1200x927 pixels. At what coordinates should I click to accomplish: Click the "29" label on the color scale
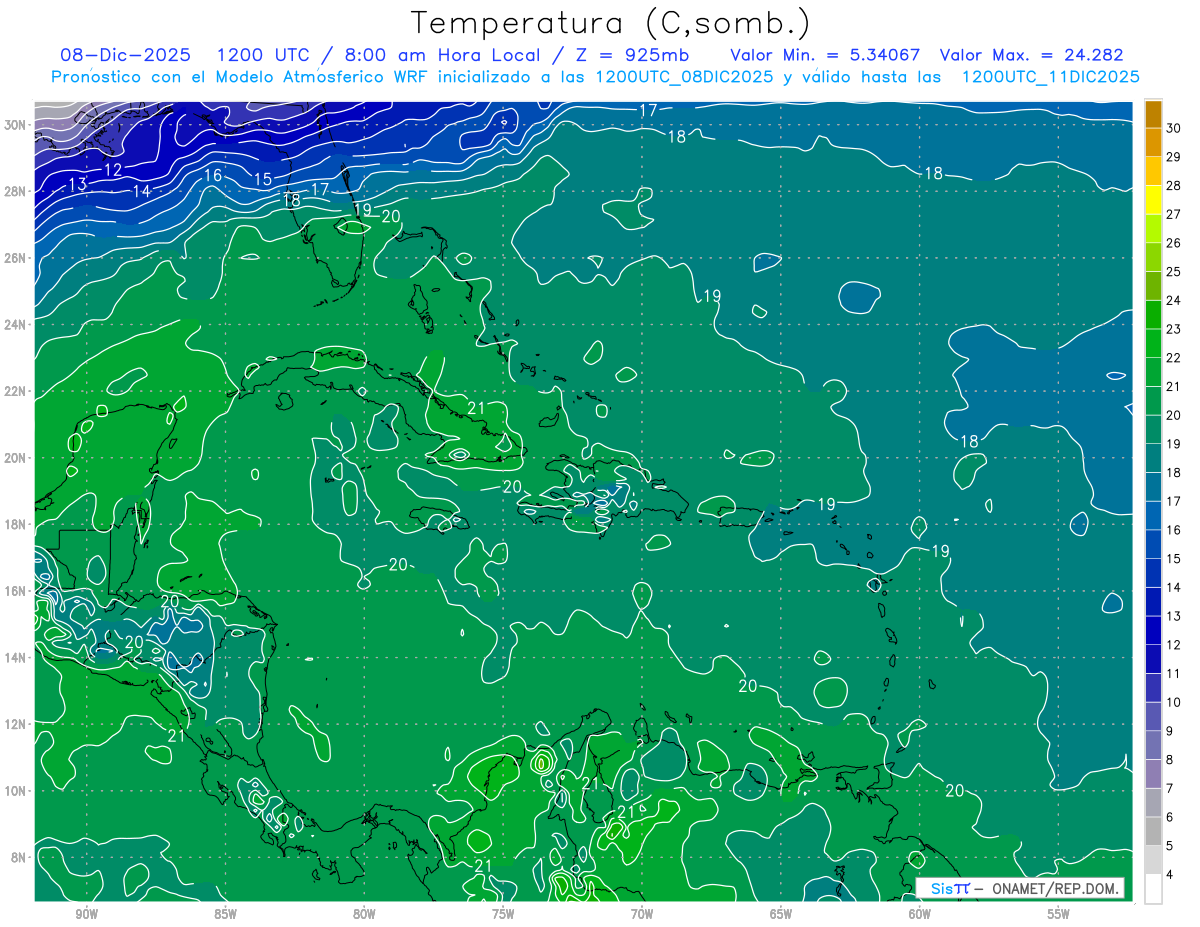coord(1174,156)
